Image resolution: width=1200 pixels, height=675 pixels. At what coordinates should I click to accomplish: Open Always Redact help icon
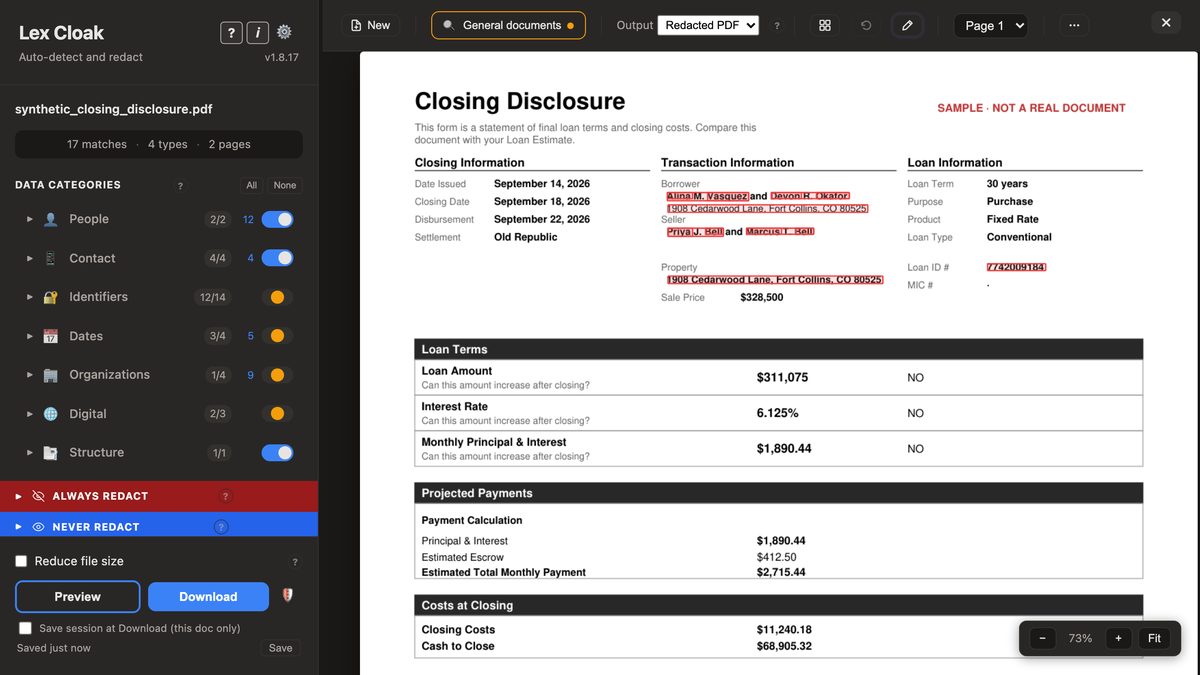coord(225,496)
